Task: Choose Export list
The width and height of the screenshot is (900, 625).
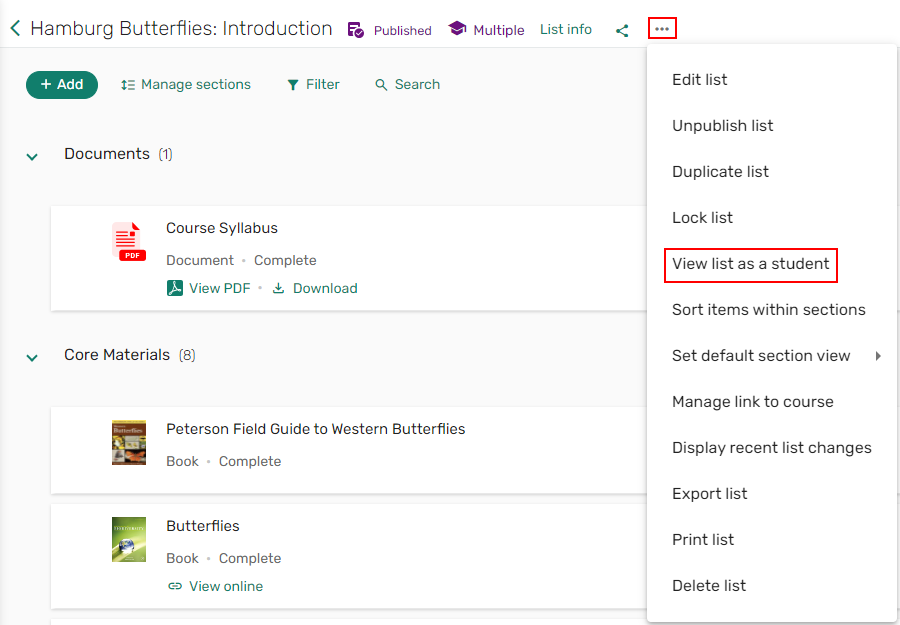Action: (x=709, y=494)
